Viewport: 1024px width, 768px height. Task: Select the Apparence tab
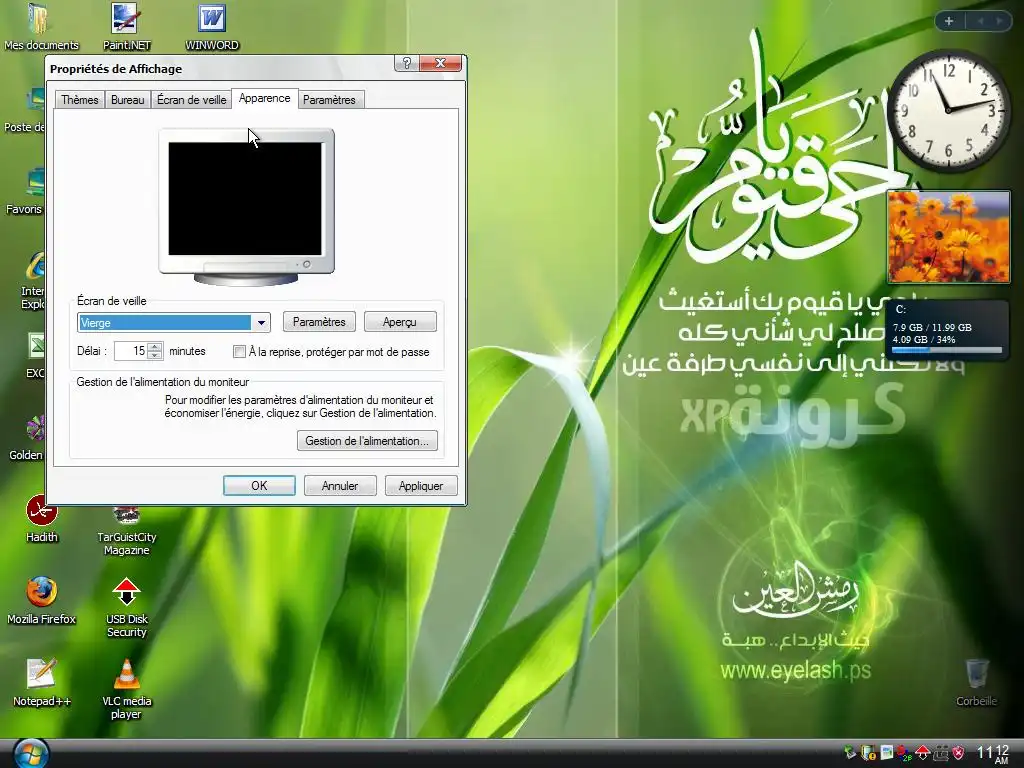pos(264,99)
